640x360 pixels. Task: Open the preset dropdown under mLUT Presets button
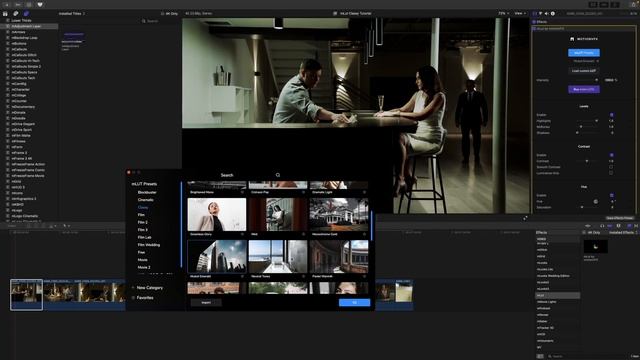point(586,61)
